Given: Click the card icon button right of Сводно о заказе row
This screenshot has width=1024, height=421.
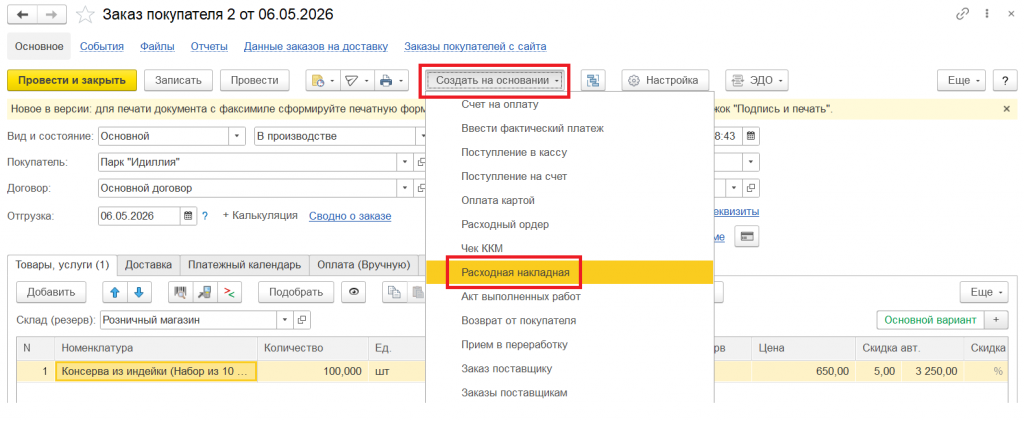Looking at the screenshot, I should (x=746, y=236).
